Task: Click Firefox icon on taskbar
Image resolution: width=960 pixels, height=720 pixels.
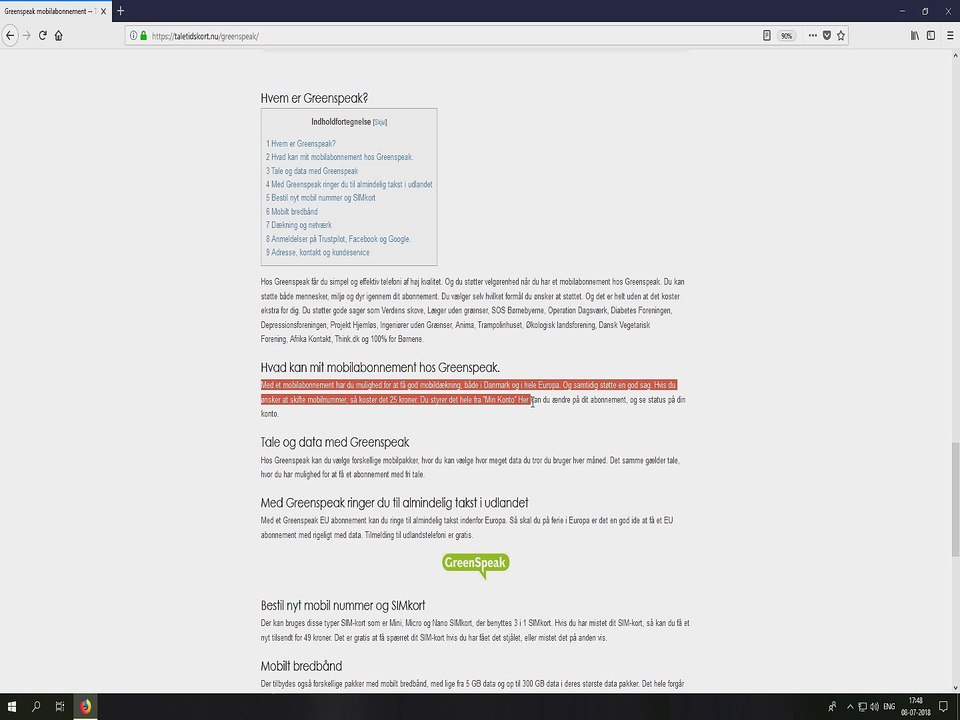Action: [85, 707]
